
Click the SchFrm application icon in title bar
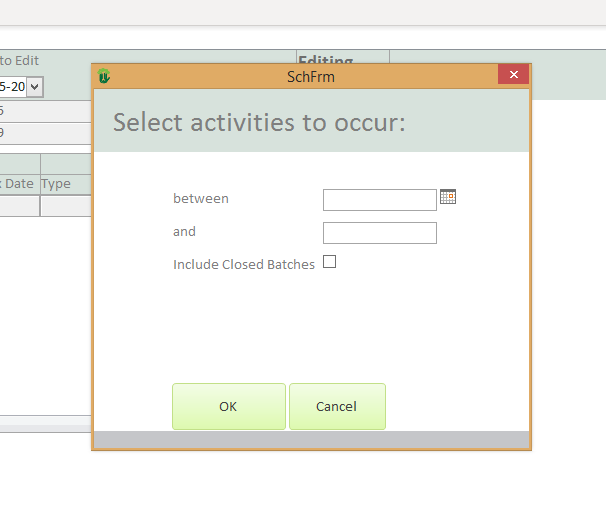click(104, 76)
